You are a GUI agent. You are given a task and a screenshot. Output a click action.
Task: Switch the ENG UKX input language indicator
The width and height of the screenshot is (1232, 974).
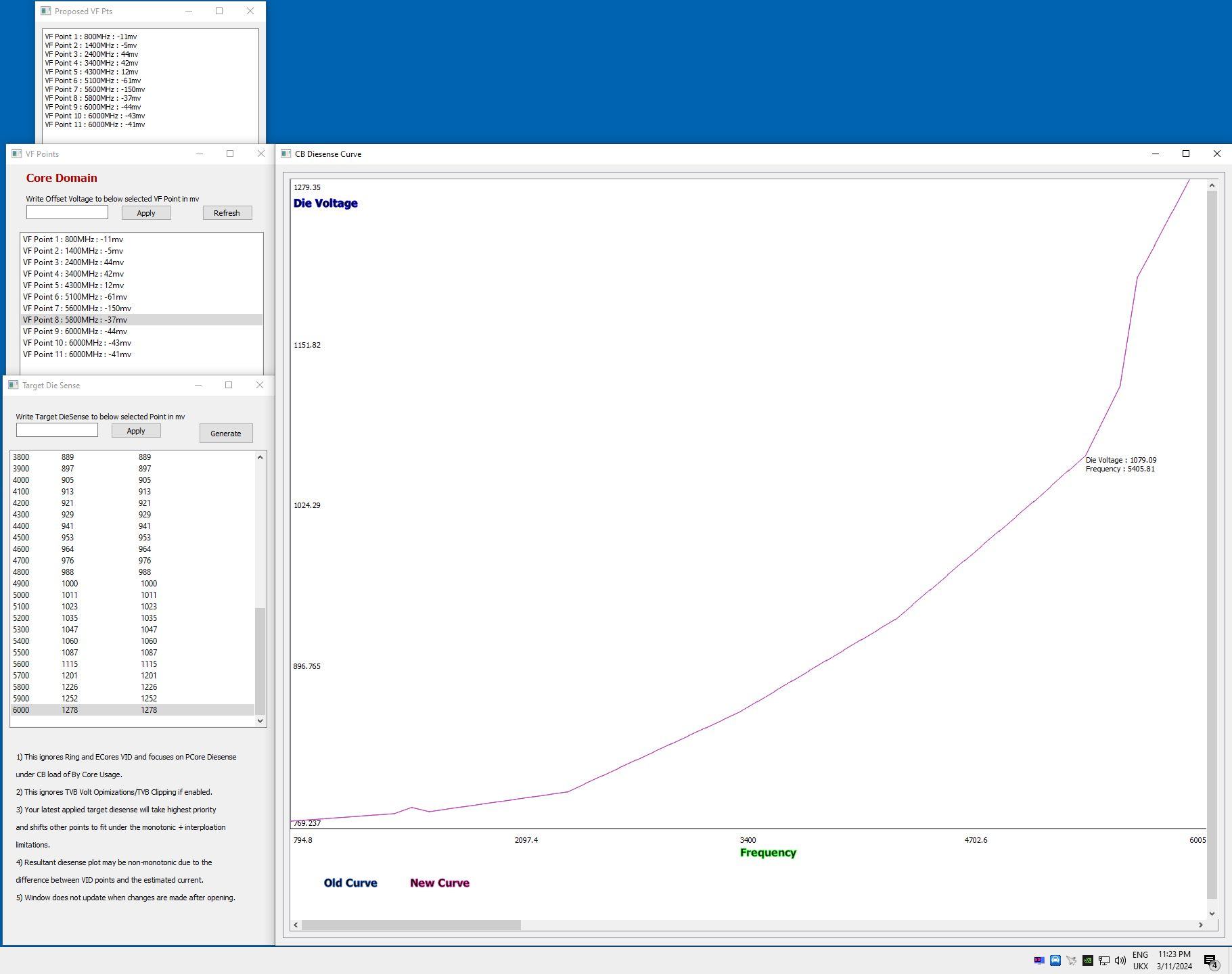point(1141,960)
